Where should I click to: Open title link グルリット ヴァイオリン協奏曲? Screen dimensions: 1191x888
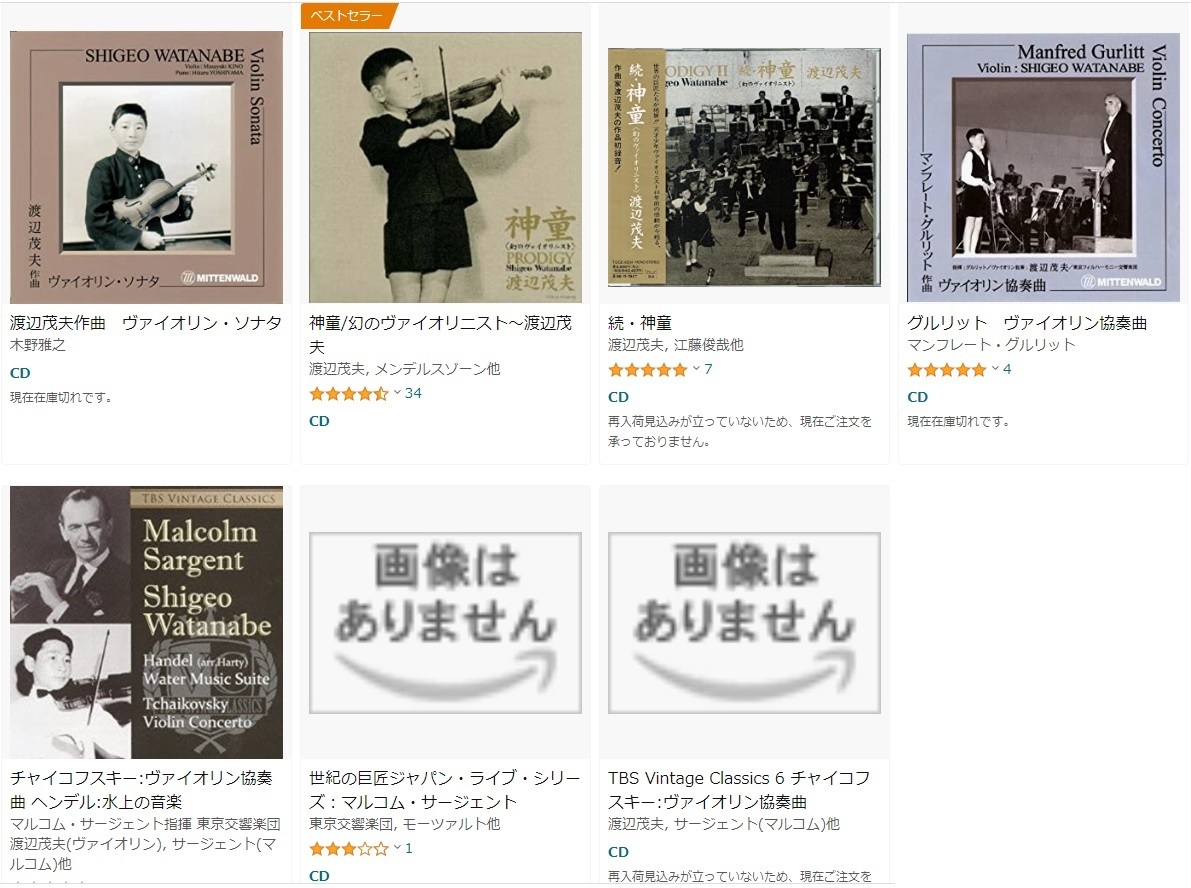[x=1027, y=323]
